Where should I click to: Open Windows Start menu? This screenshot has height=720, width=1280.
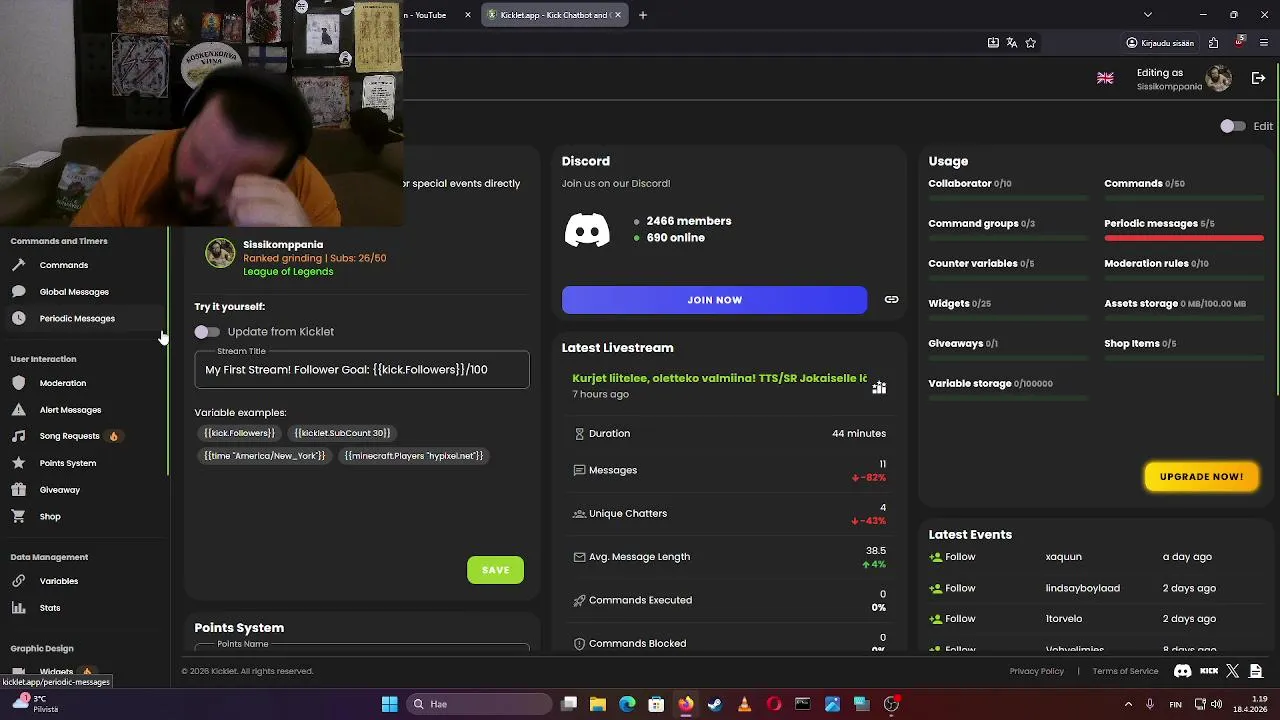click(x=389, y=704)
